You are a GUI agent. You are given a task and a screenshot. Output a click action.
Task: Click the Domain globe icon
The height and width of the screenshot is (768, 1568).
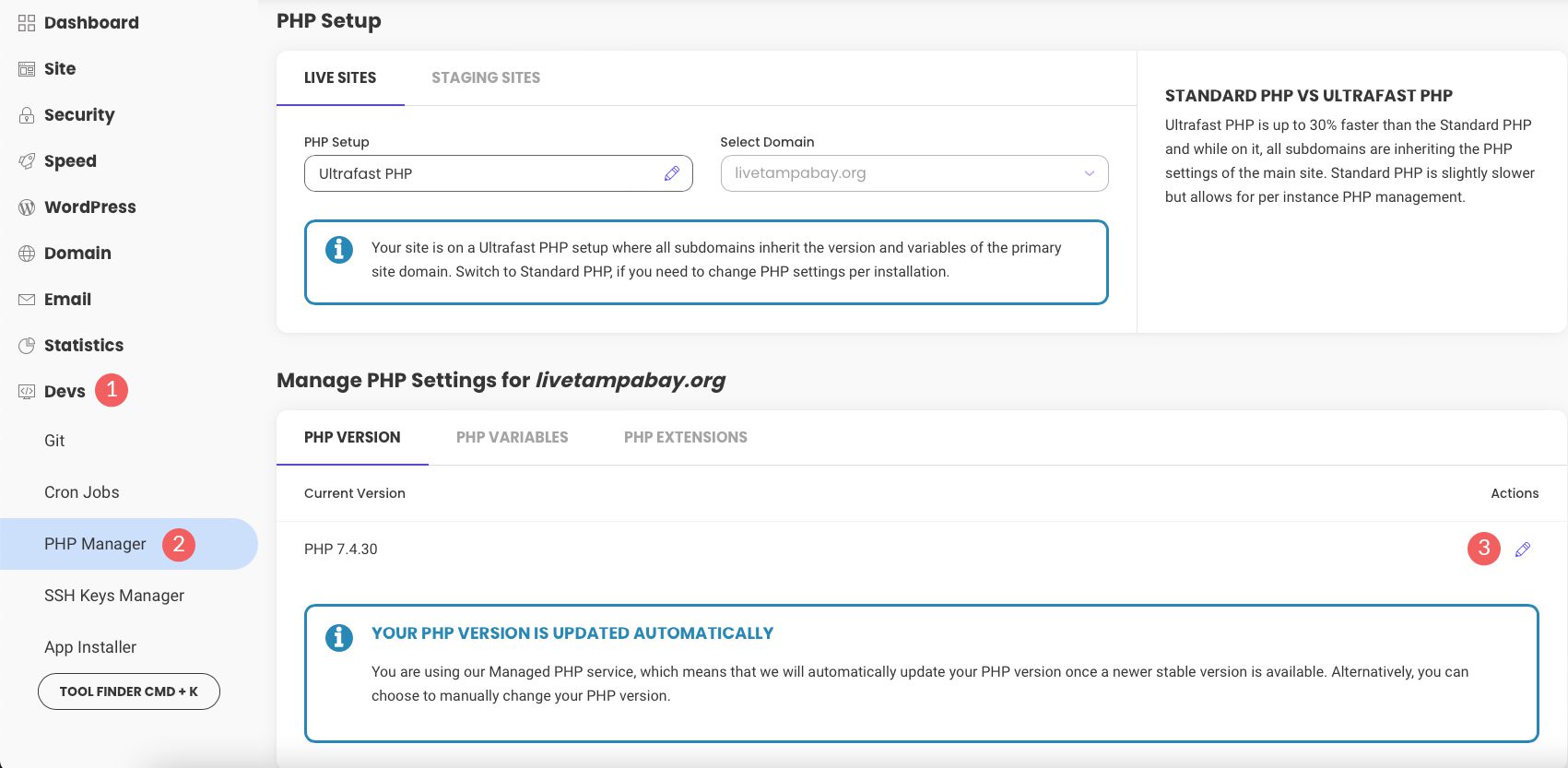tap(27, 254)
